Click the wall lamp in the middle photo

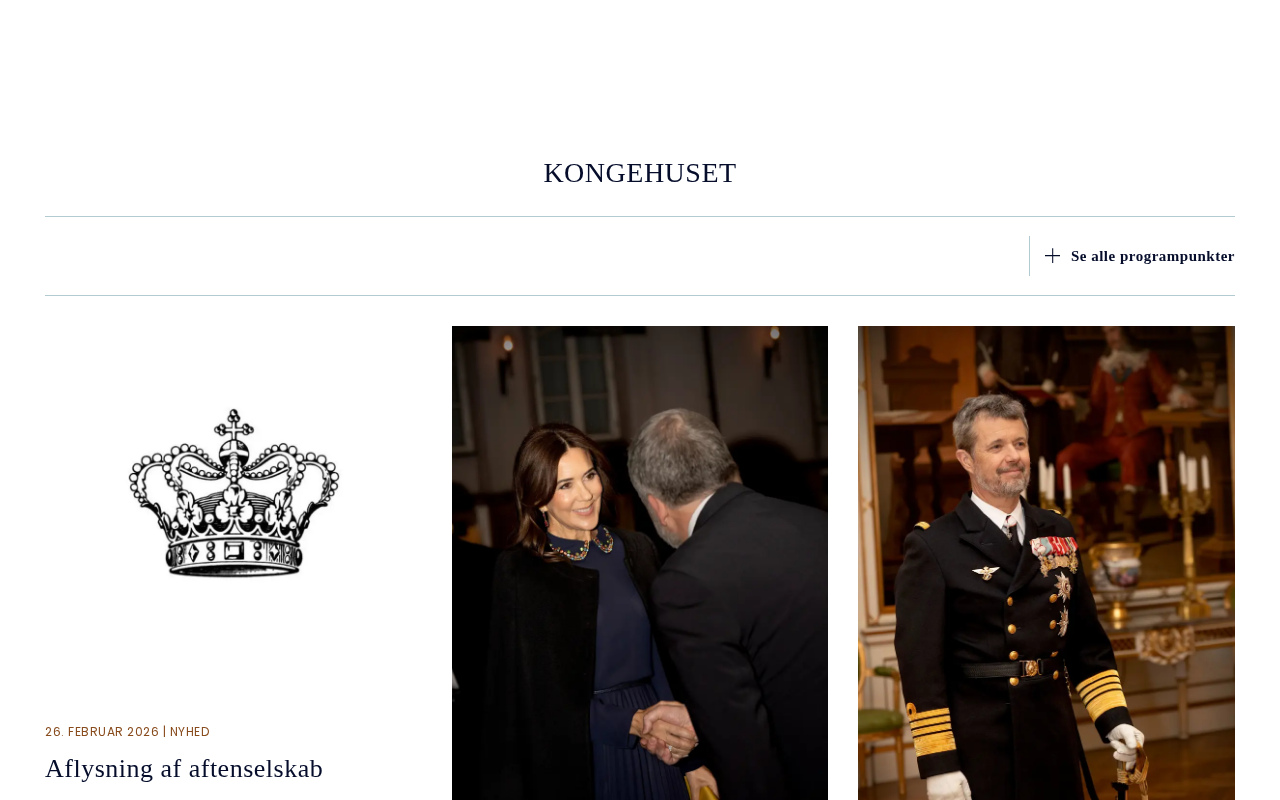click(507, 360)
